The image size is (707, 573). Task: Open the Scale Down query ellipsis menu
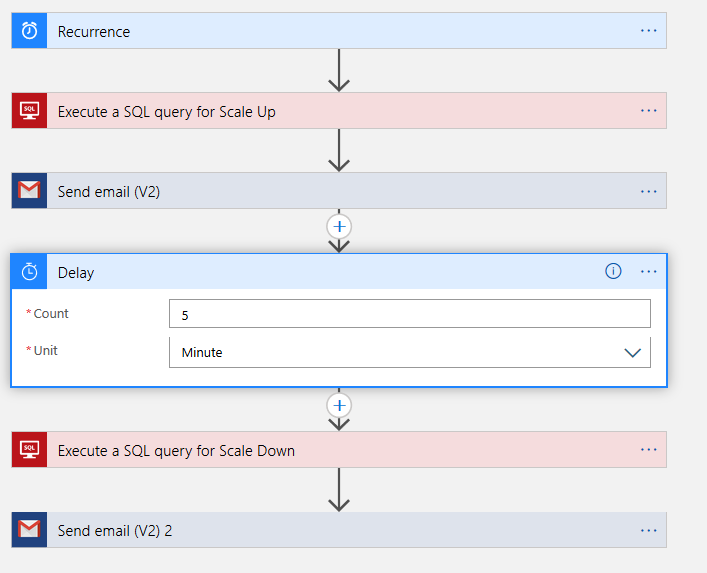[x=649, y=450]
